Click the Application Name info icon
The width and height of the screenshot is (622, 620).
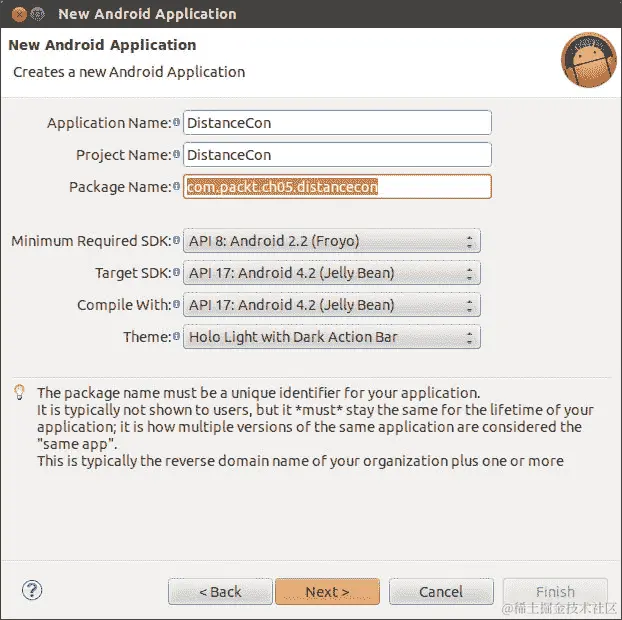(177, 122)
